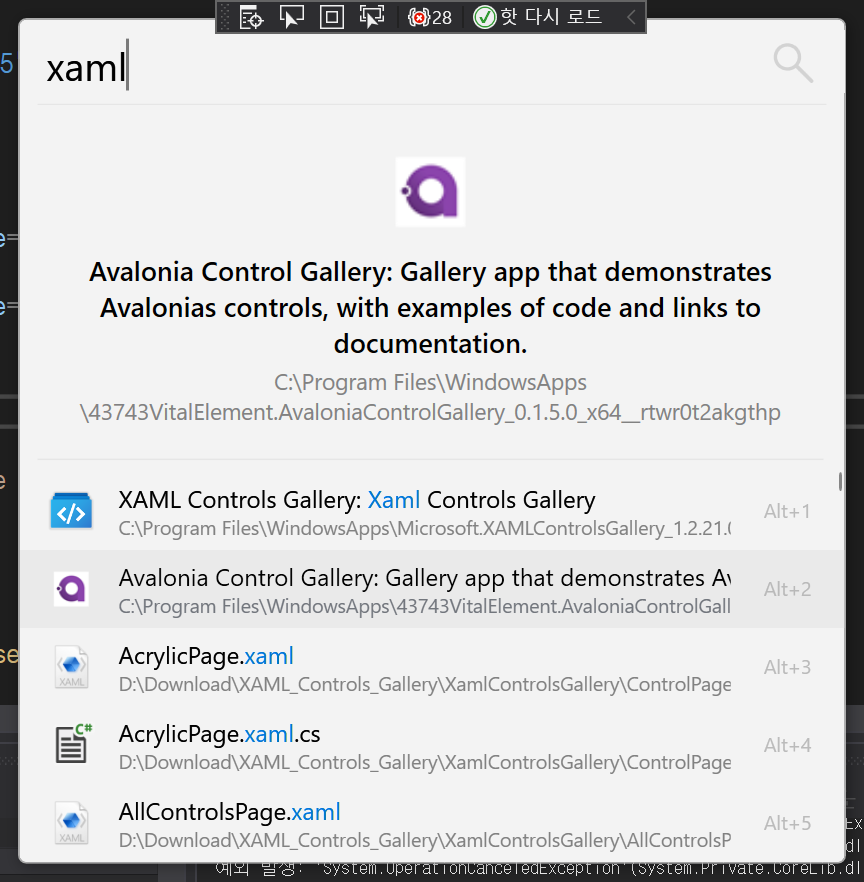Click the Microsoft.XAMLControlsGallery path text
The height and width of the screenshot is (882, 864).
[425, 529]
